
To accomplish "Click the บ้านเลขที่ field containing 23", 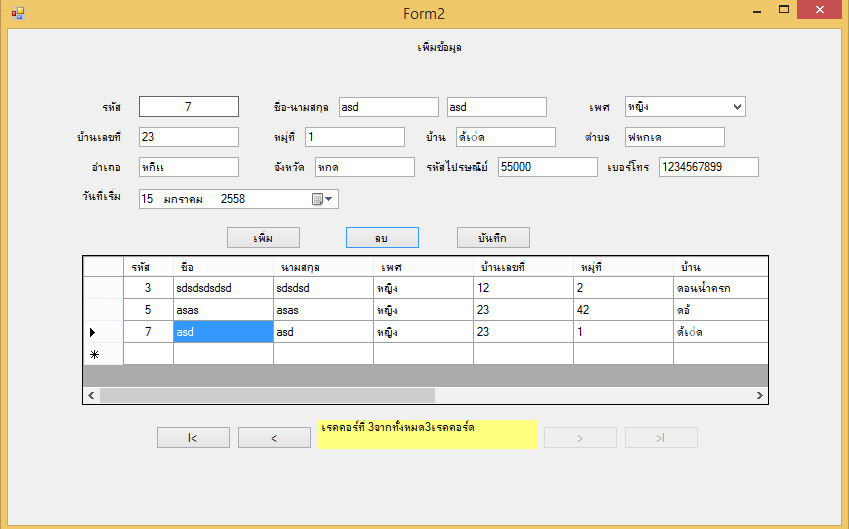I will tap(188, 137).
